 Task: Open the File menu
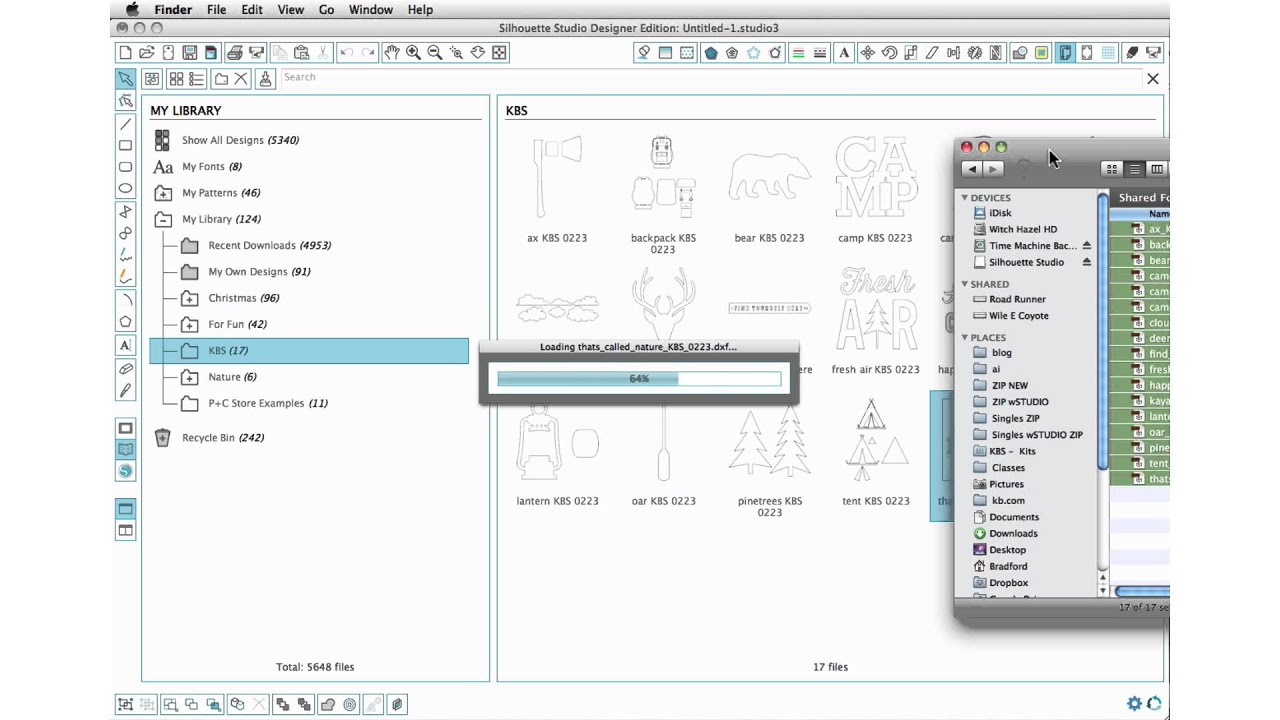click(216, 10)
